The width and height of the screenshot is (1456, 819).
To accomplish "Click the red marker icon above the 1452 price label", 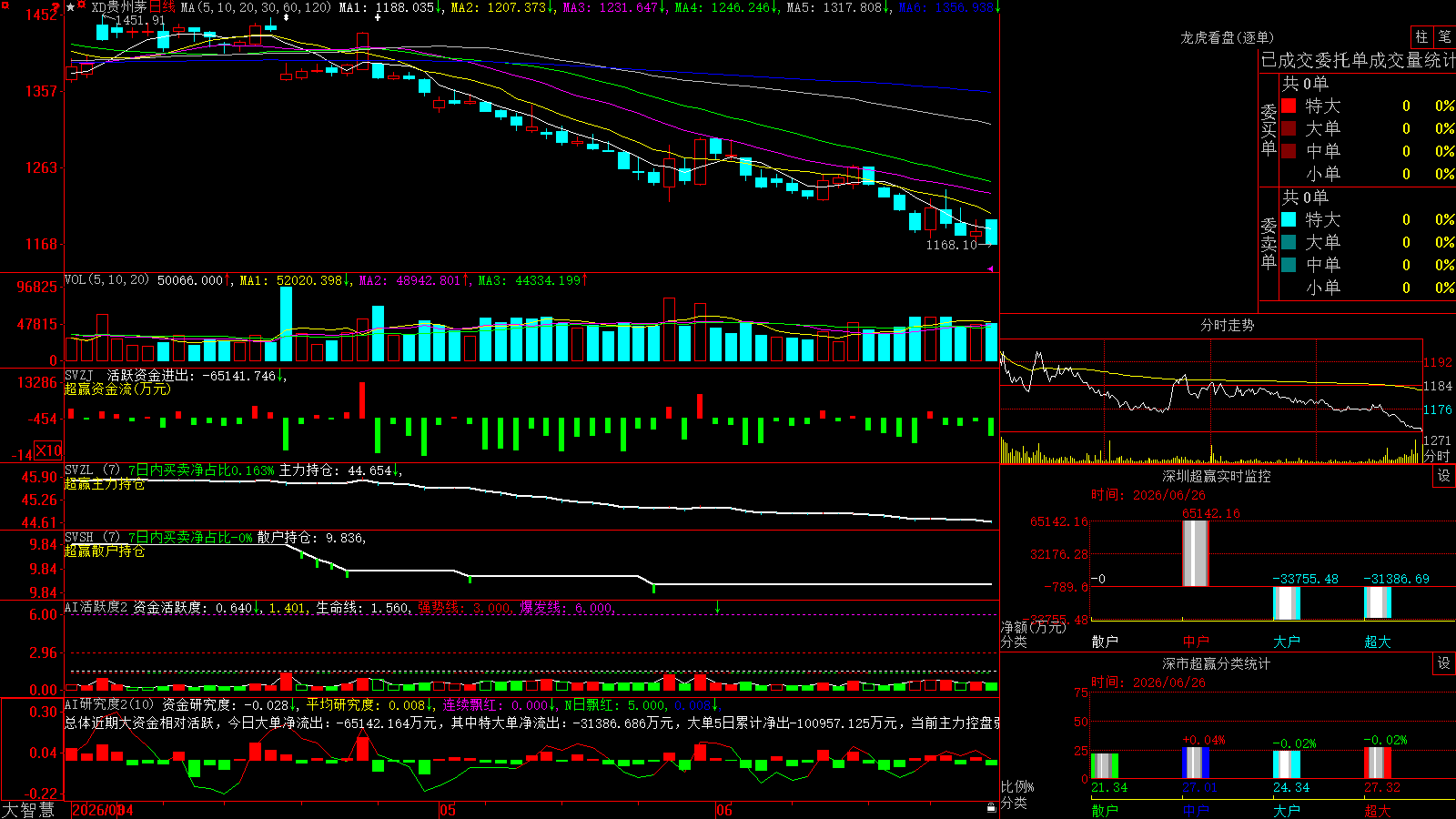I will click(x=56, y=5).
